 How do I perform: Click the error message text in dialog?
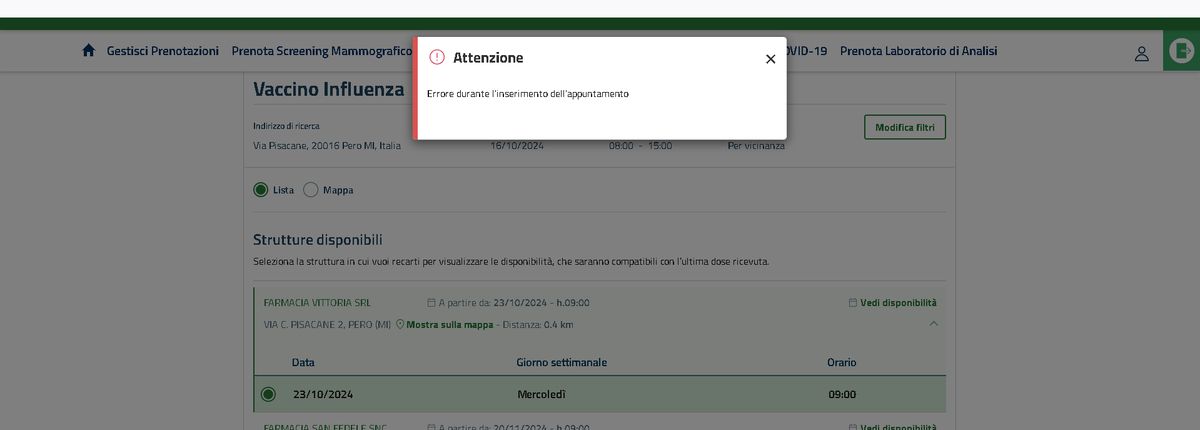pyautogui.click(x=527, y=93)
